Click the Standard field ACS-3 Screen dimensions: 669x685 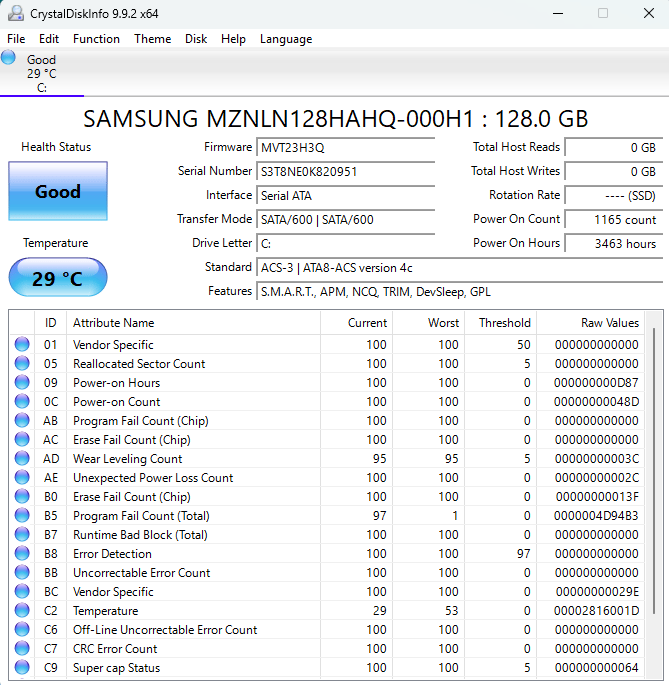tap(460, 268)
